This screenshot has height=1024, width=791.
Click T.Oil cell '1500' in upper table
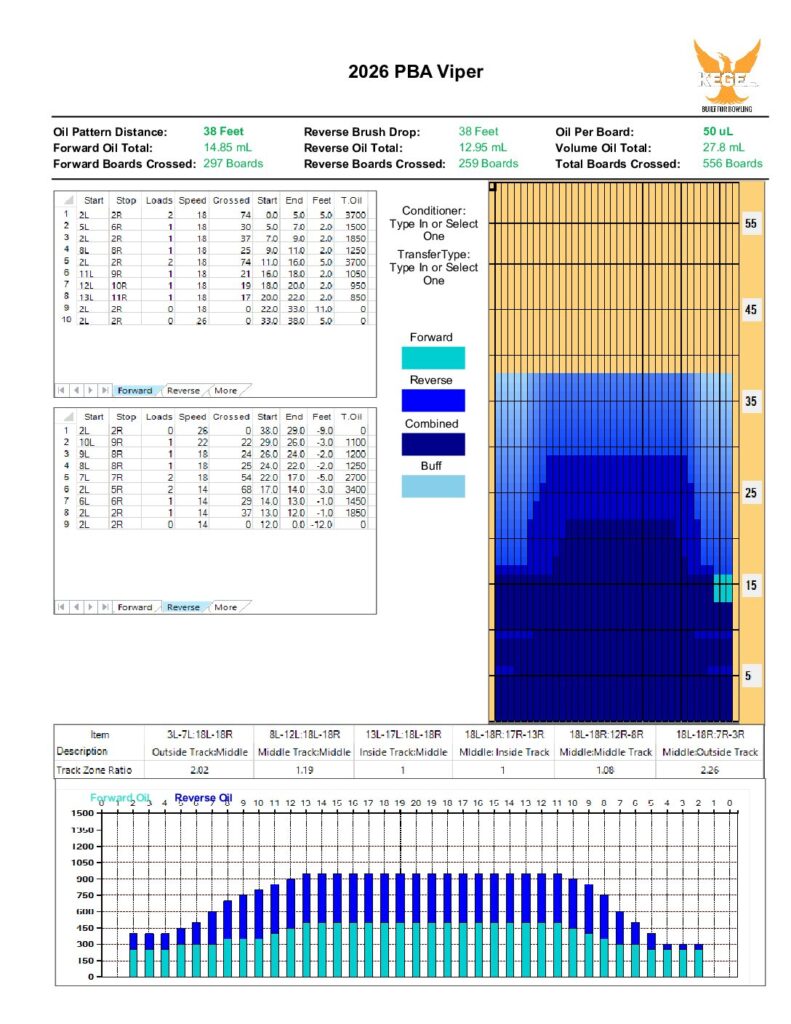click(x=355, y=227)
